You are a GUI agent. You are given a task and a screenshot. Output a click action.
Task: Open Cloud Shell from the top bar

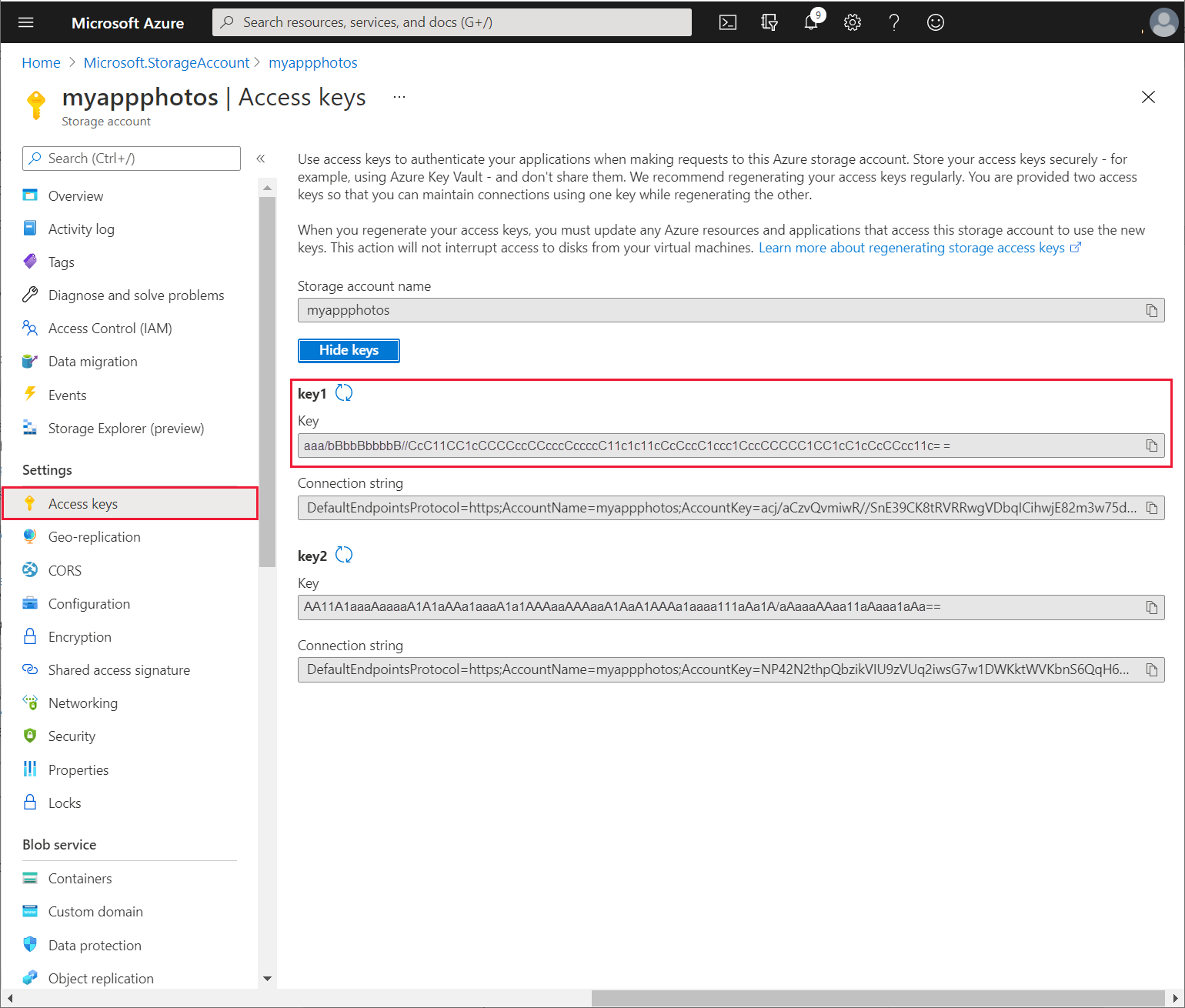pos(728,22)
